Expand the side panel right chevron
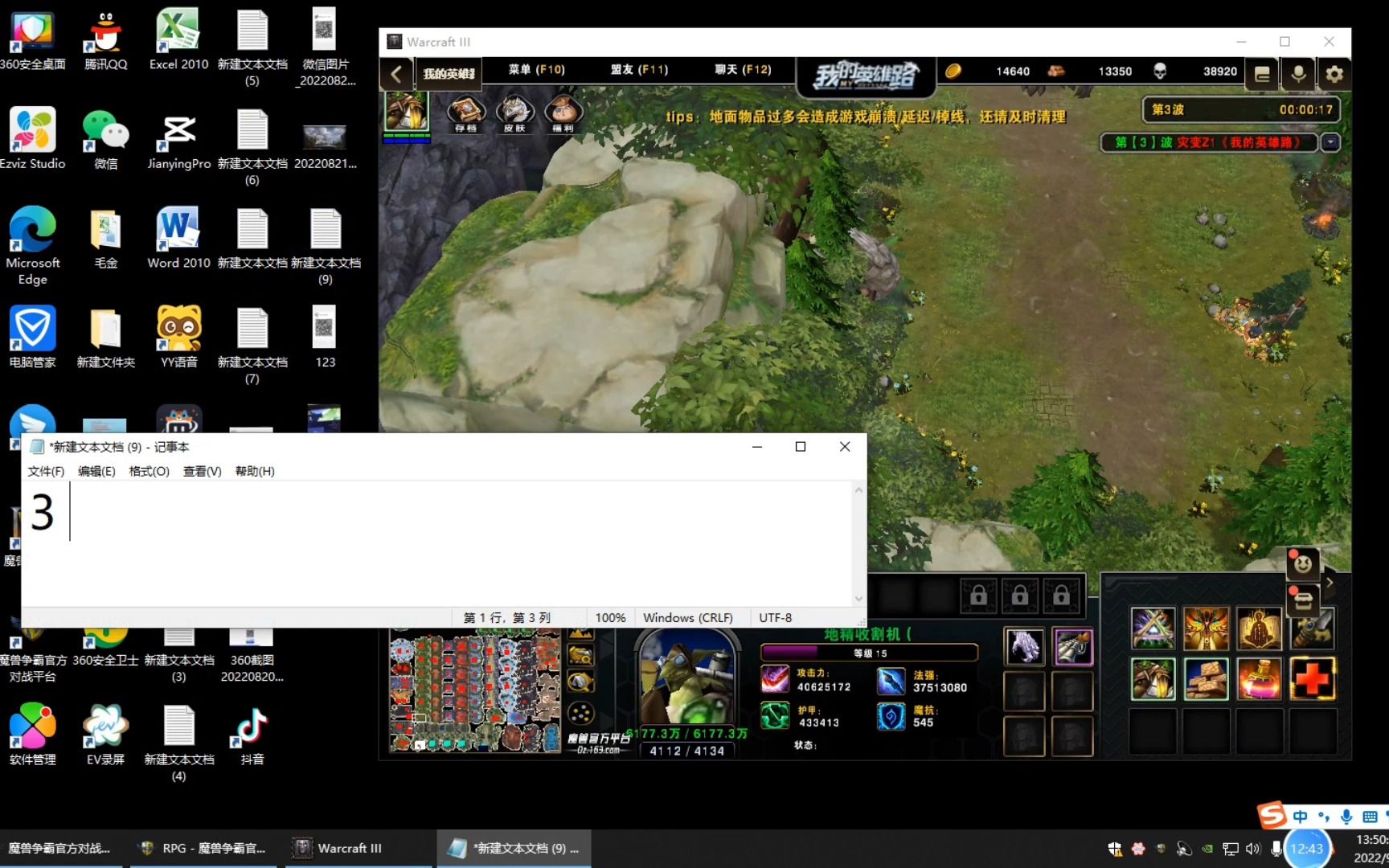This screenshot has width=1389, height=868. click(1330, 583)
